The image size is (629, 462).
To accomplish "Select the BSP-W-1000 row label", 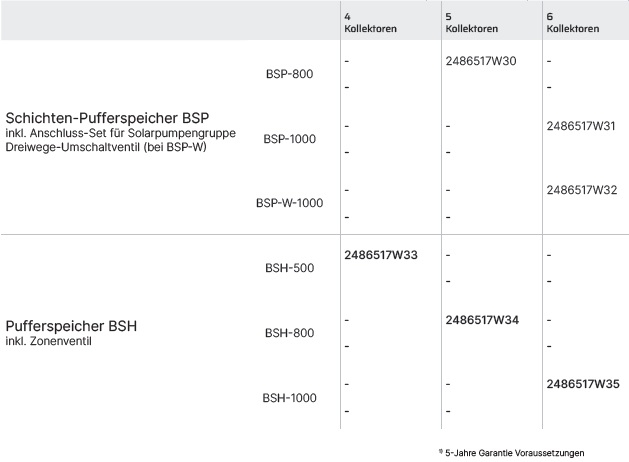I will (x=289, y=202).
